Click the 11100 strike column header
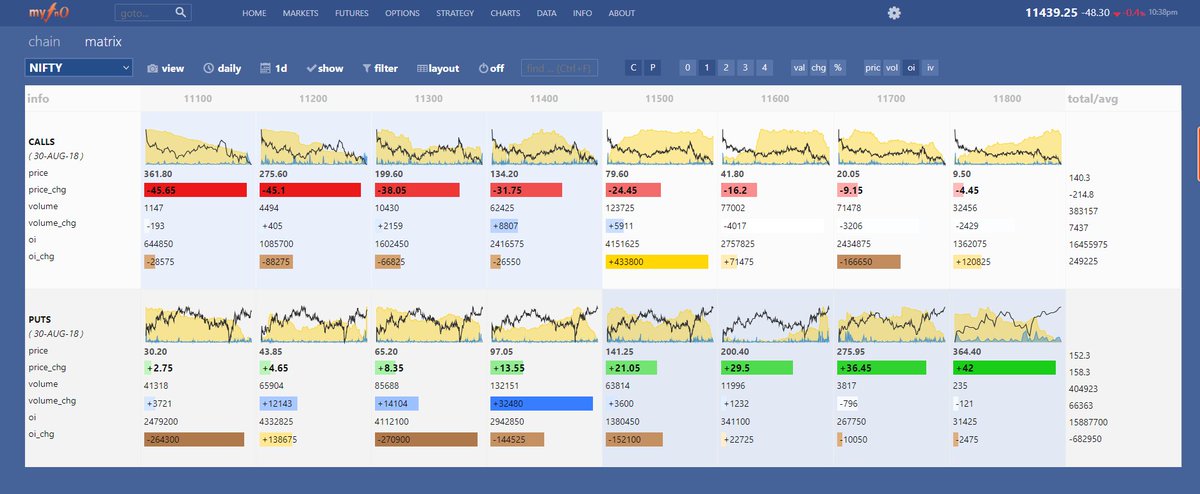The image size is (1200, 494). click(198, 99)
